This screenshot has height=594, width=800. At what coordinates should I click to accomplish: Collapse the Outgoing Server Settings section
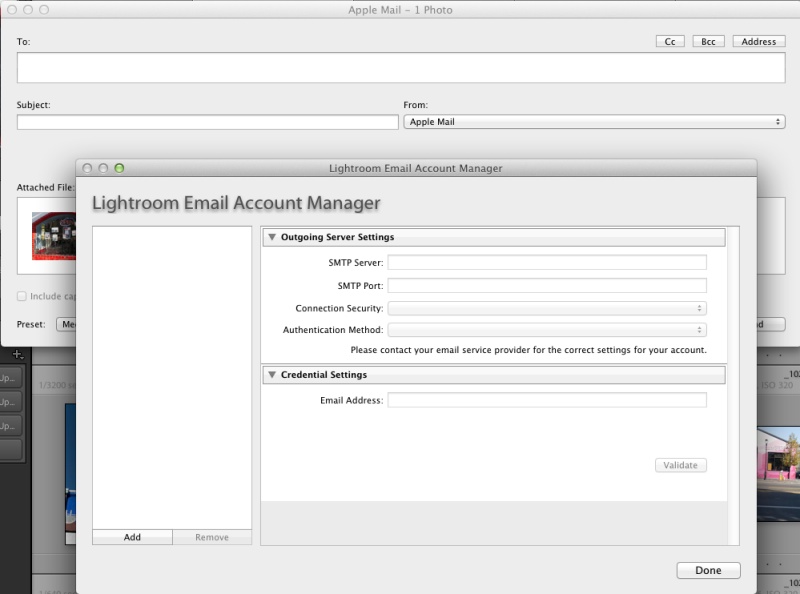[x=272, y=237]
